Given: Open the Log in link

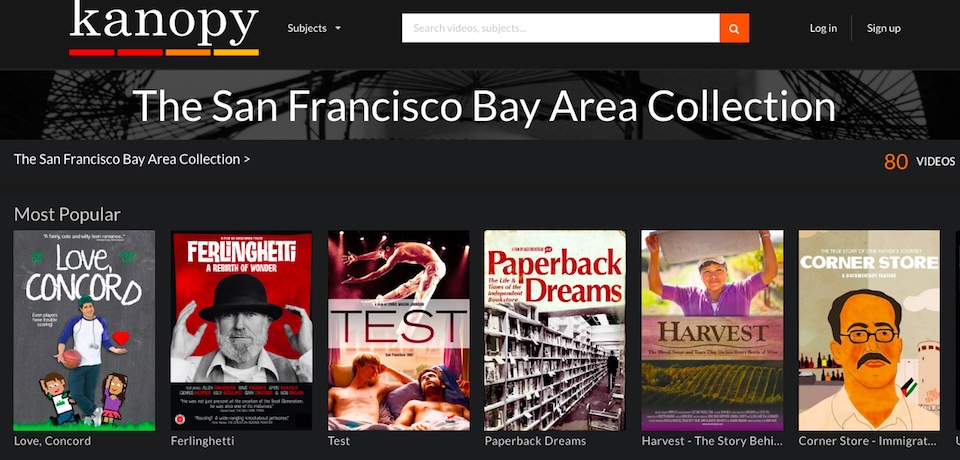Looking at the screenshot, I should 823,28.
